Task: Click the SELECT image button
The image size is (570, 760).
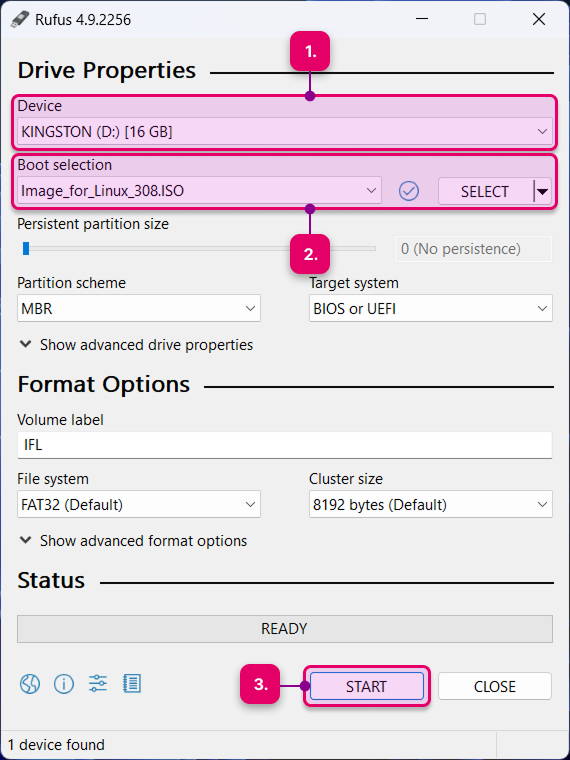Action: 486,191
